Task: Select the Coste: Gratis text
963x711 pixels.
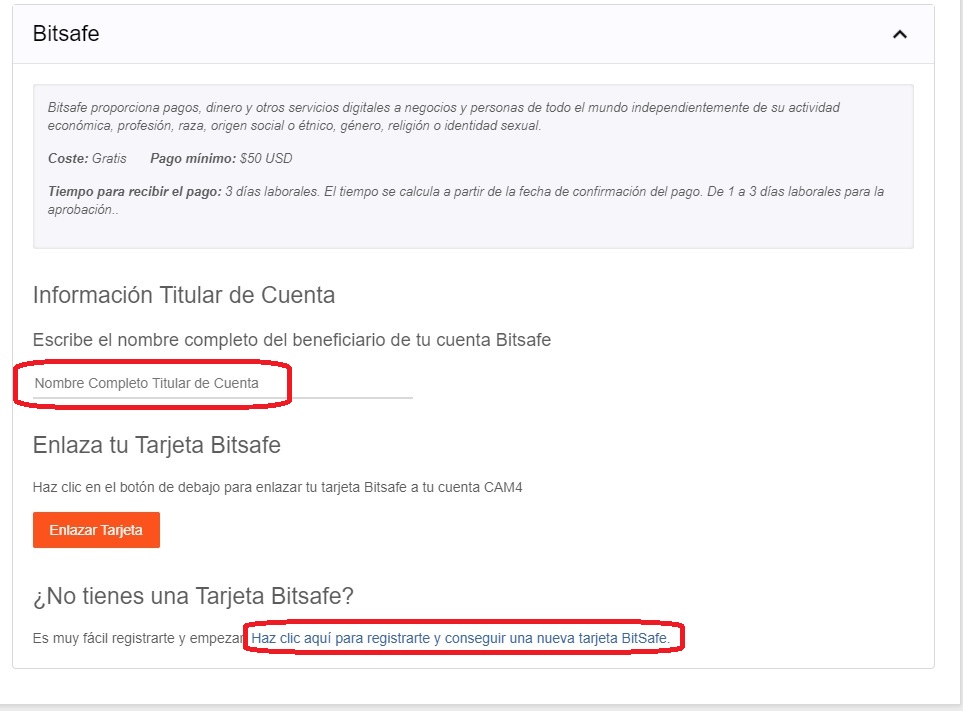Action: click(x=87, y=159)
